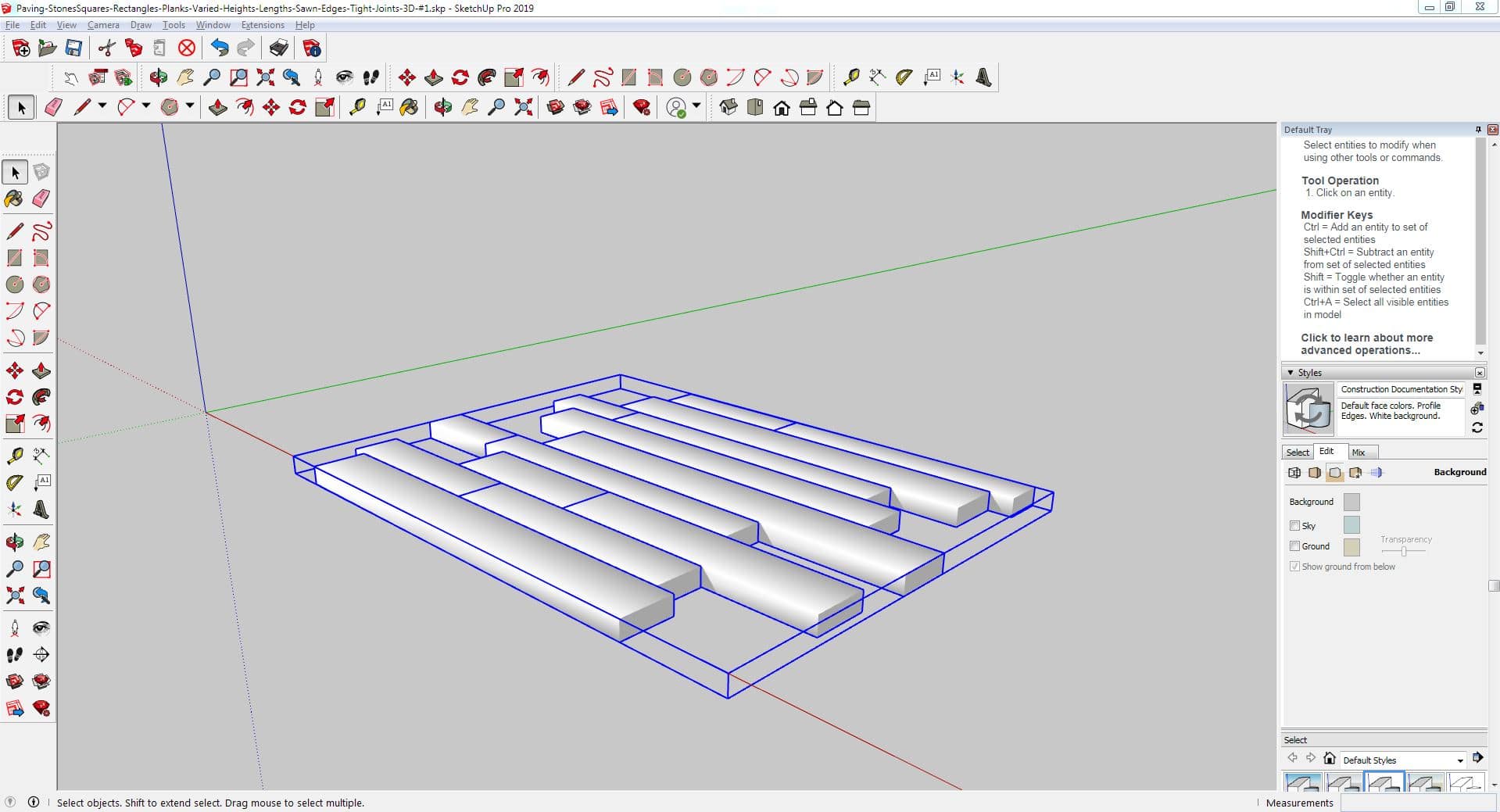Open the Extensions menu
The image size is (1500, 812).
263,25
